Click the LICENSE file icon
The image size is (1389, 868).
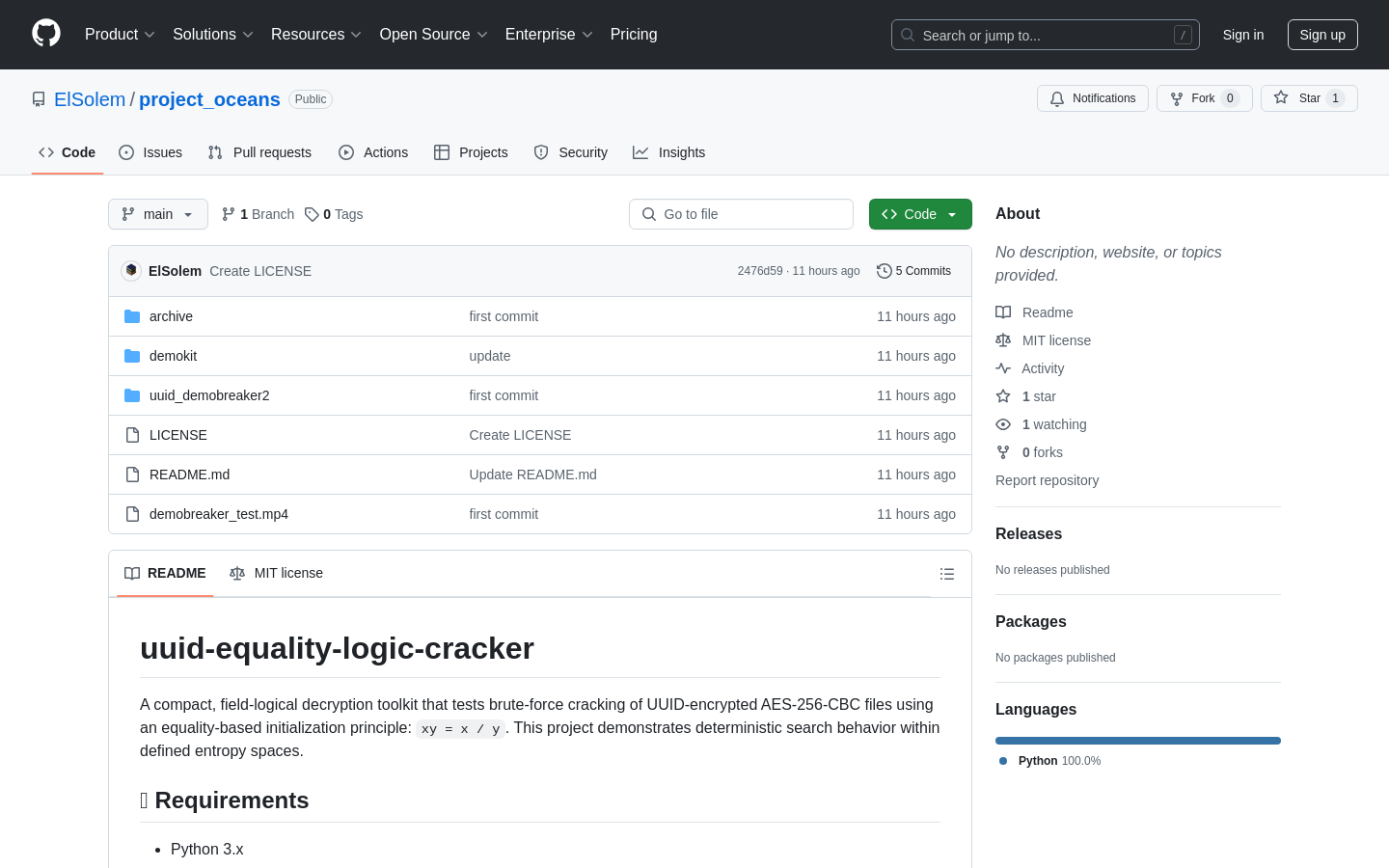[x=132, y=435]
